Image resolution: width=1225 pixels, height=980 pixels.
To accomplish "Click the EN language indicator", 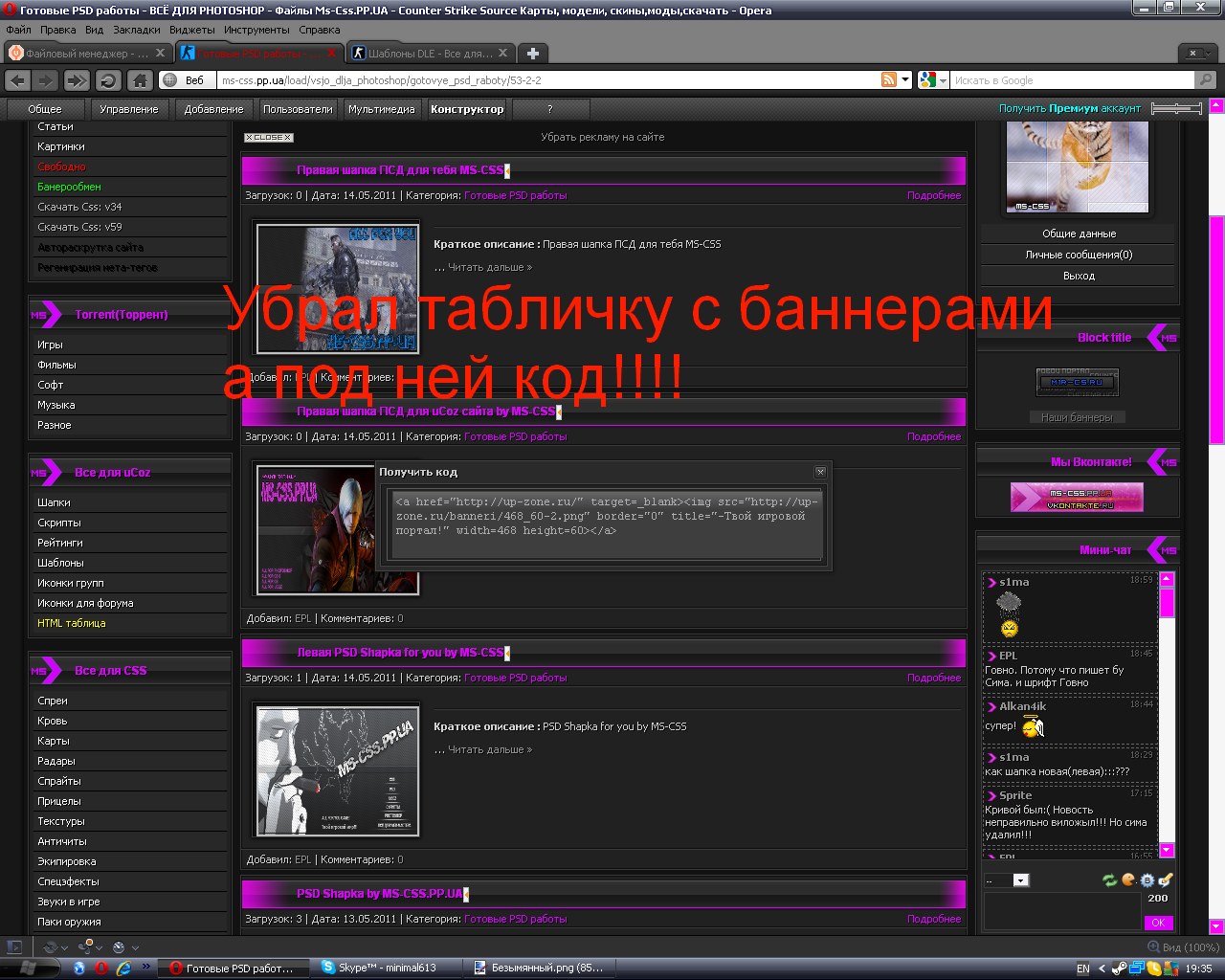I will click(x=1083, y=969).
